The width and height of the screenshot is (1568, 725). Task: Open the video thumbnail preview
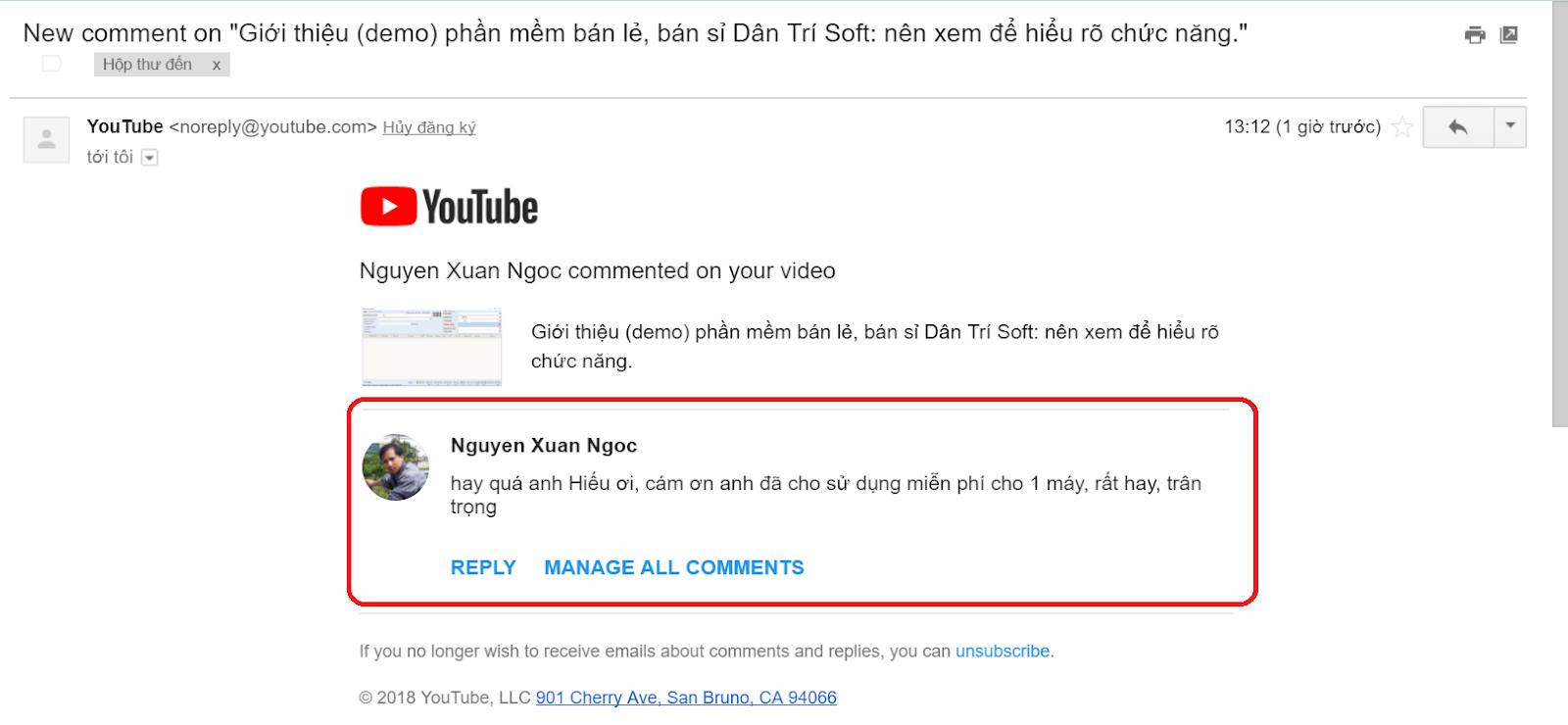coord(431,347)
